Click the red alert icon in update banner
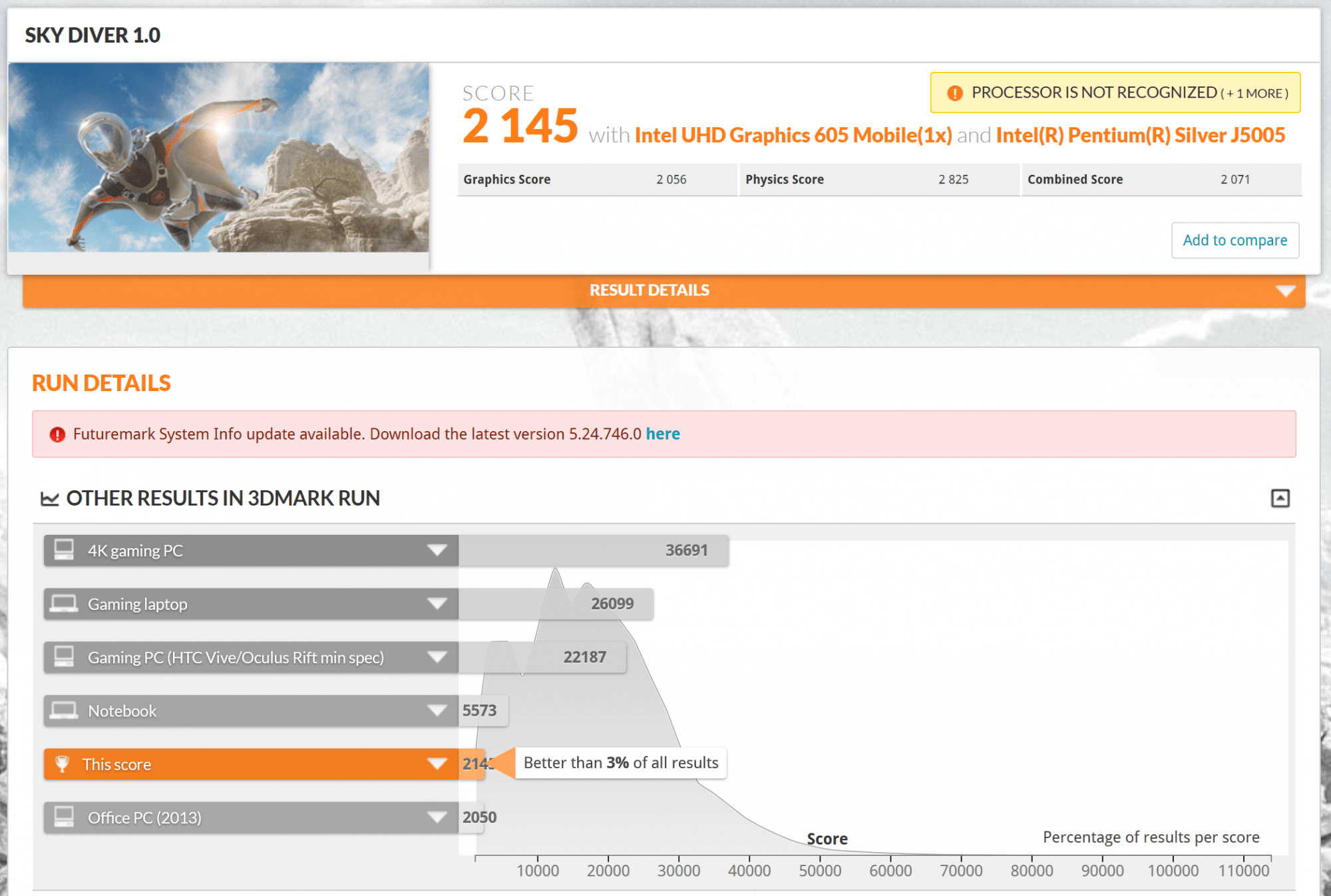This screenshot has width=1331, height=896. coord(58,434)
